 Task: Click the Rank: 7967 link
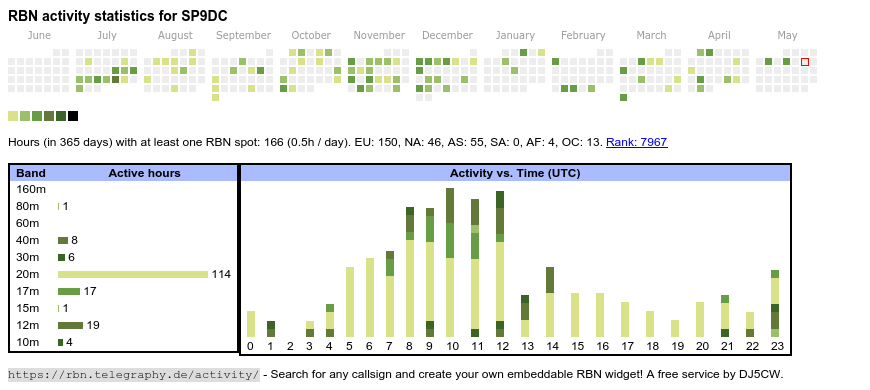click(x=636, y=142)
